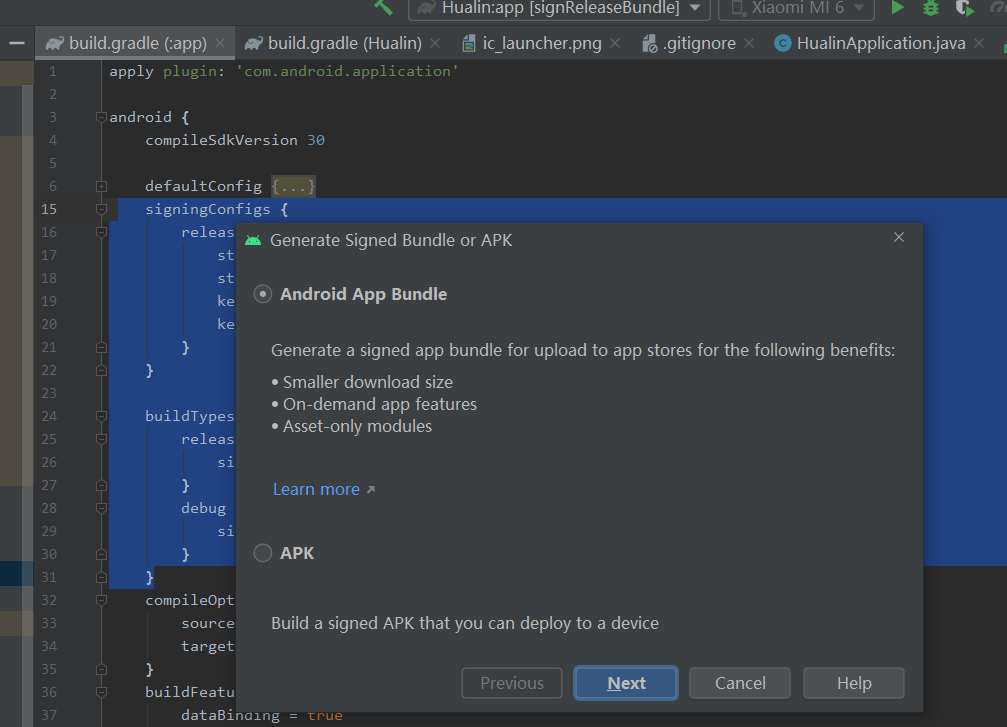Close the Generate Signed Bundle dialog
This screenshot has height=727, width=1007.
[x=898, y=238]
